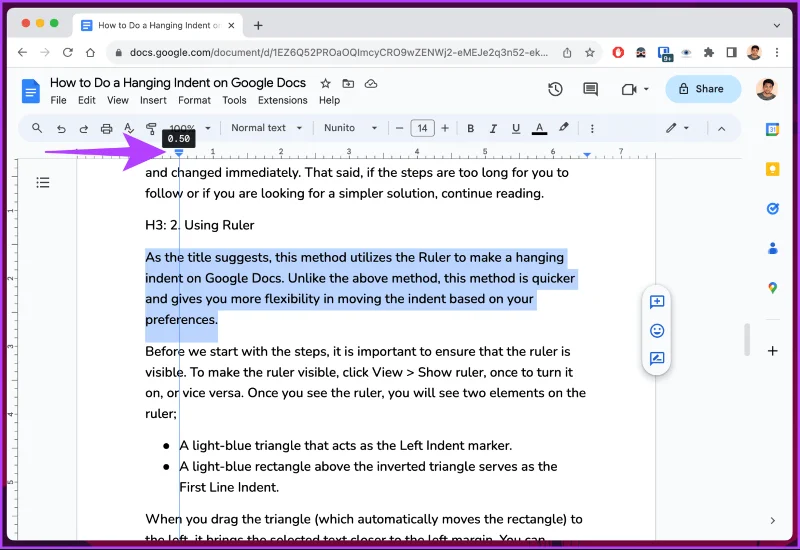Click the left indent marker on ruler

click(179, 153)
